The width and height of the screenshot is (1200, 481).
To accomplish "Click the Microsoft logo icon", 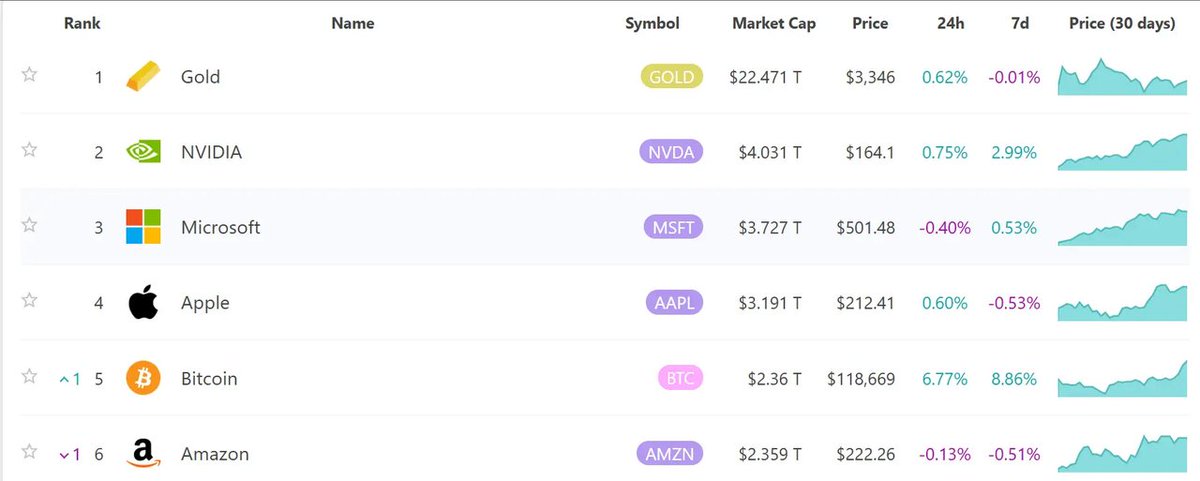I will click(x=143, y=227).
